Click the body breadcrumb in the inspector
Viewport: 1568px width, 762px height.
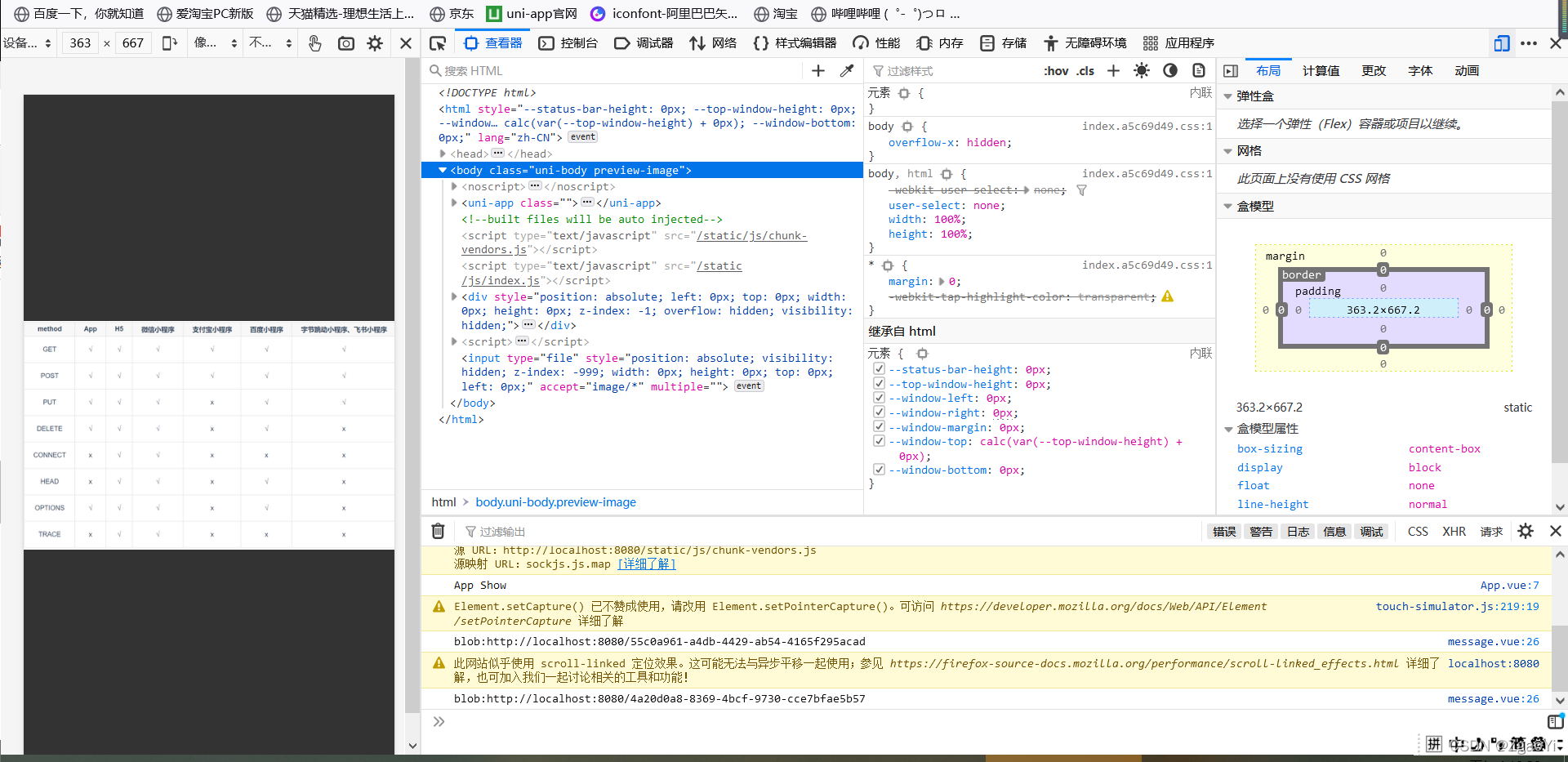click(555, 502)
